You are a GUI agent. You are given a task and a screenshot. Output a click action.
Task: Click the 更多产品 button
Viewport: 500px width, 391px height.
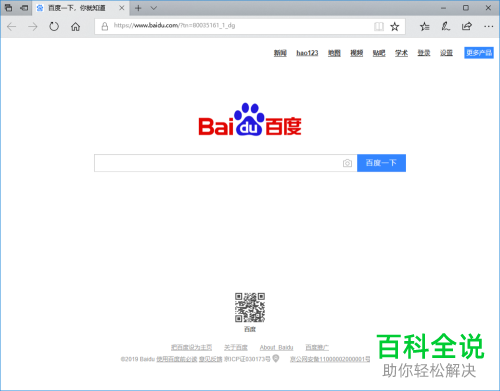[x=479, y=53]
